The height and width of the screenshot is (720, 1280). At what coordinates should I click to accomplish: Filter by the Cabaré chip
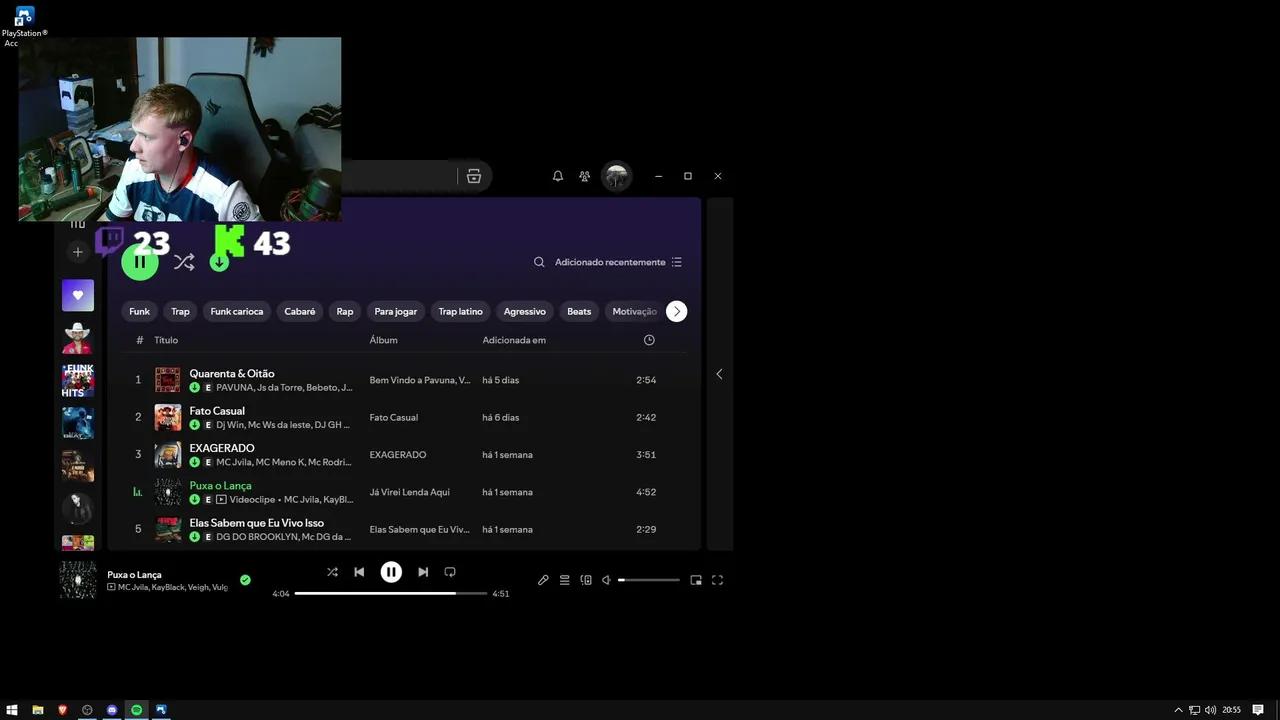pyautogui.click(x=300, y=311)
